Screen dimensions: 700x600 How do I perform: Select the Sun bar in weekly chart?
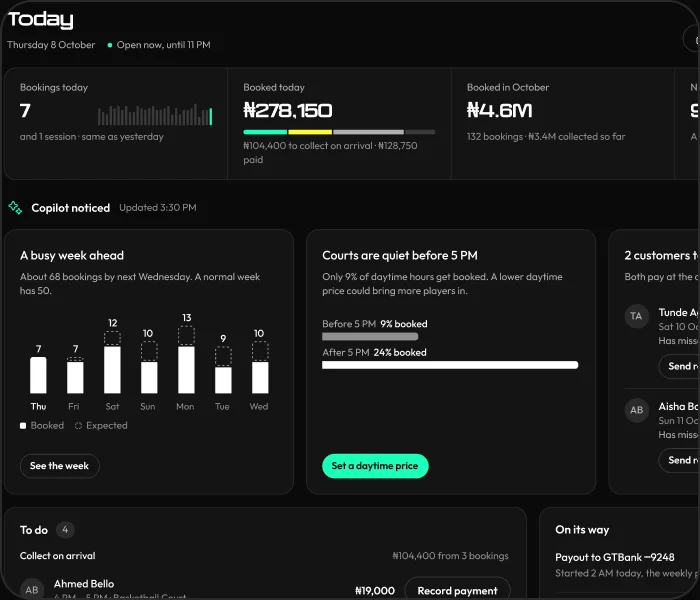pyautogui.click(x=149, y=367)
